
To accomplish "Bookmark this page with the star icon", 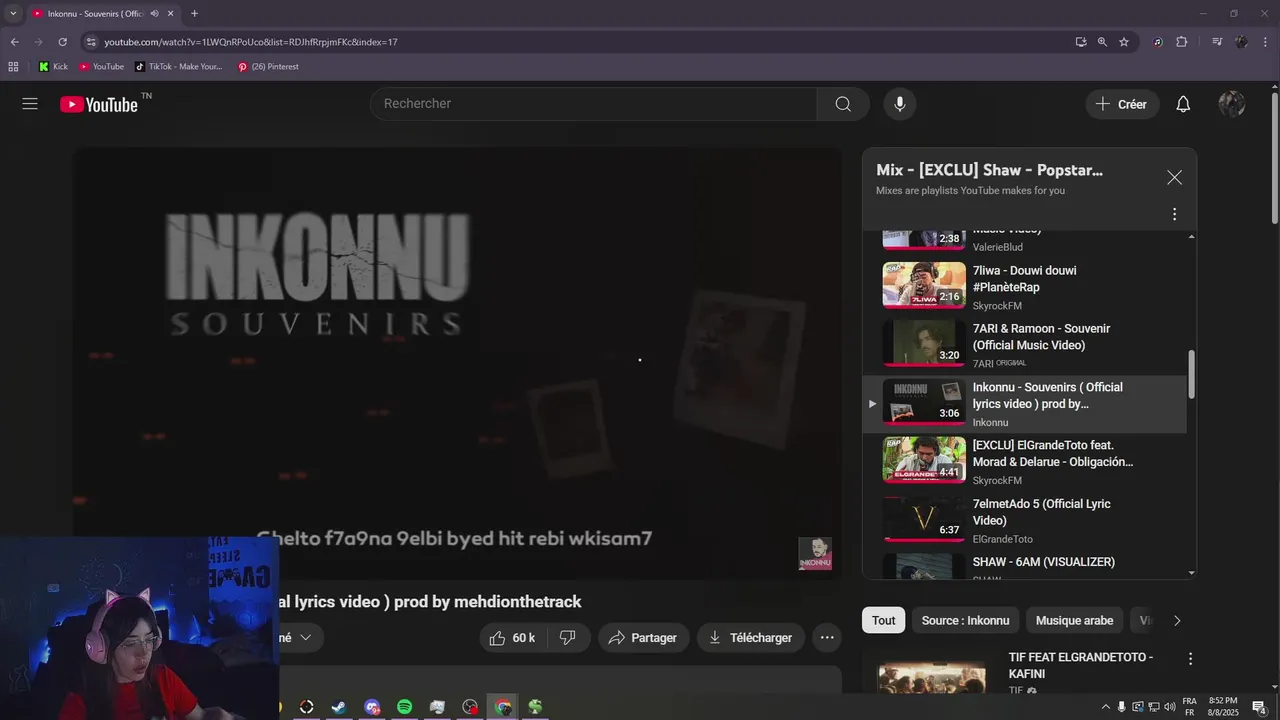I will point(1124,42).
